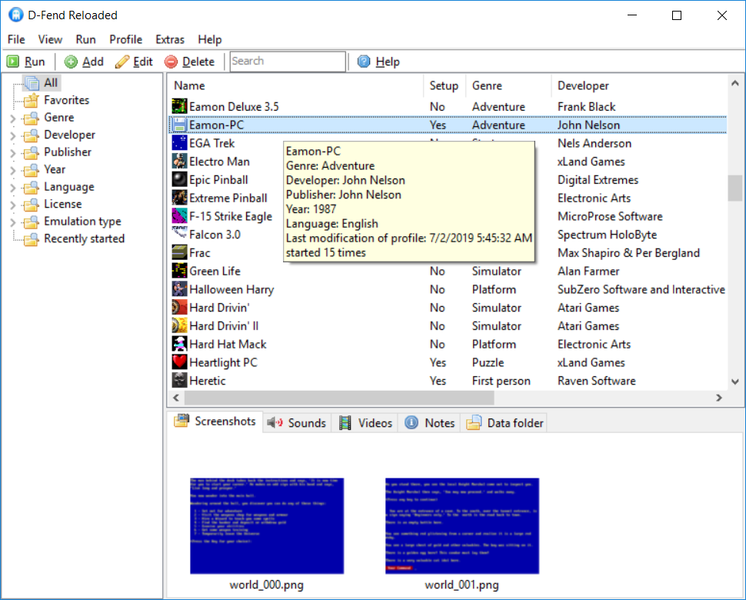Sort list by Genre column header
The image size is (746, 600).
509,86
